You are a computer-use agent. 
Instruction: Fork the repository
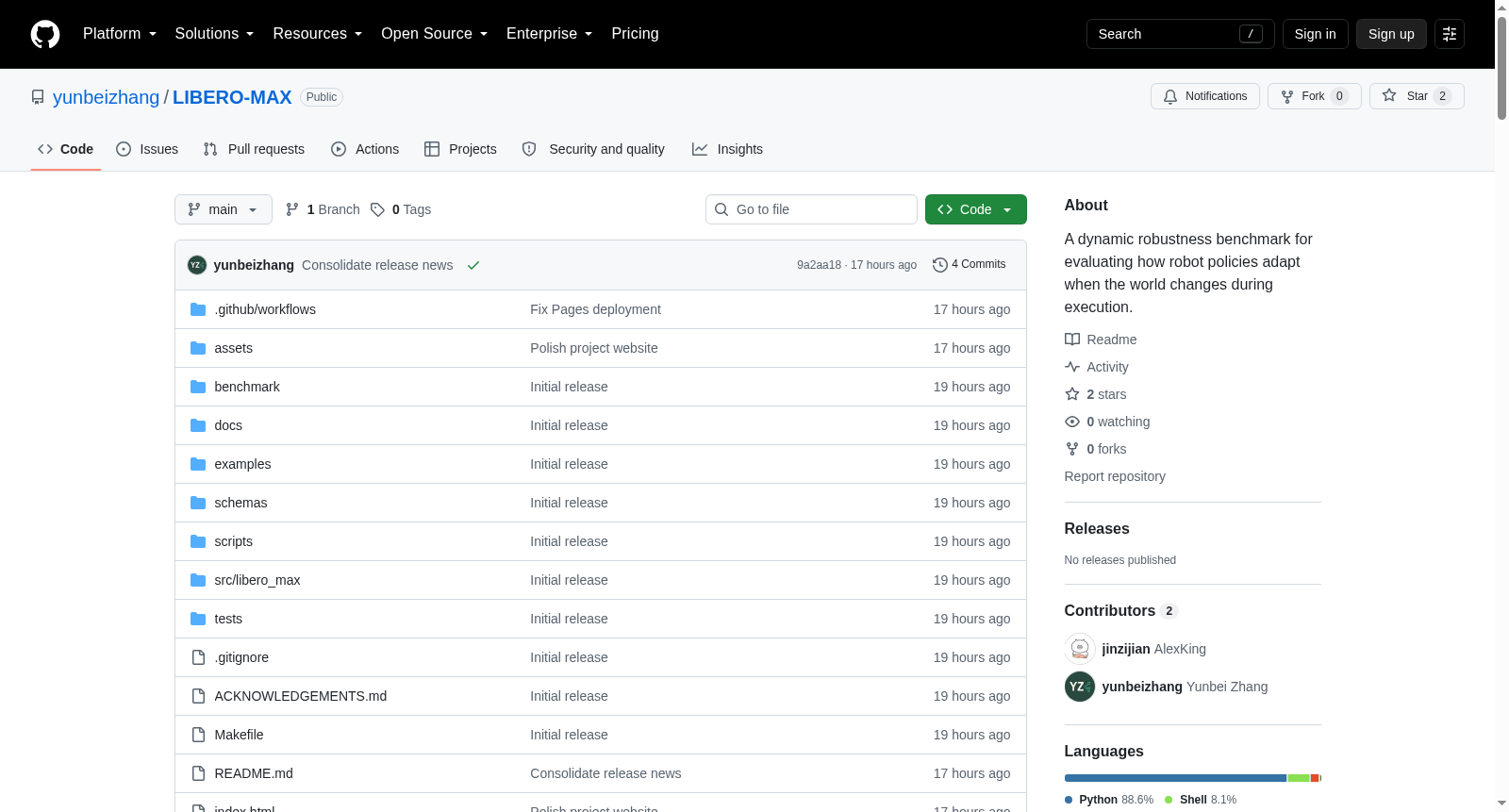[x=1315, y=96]
